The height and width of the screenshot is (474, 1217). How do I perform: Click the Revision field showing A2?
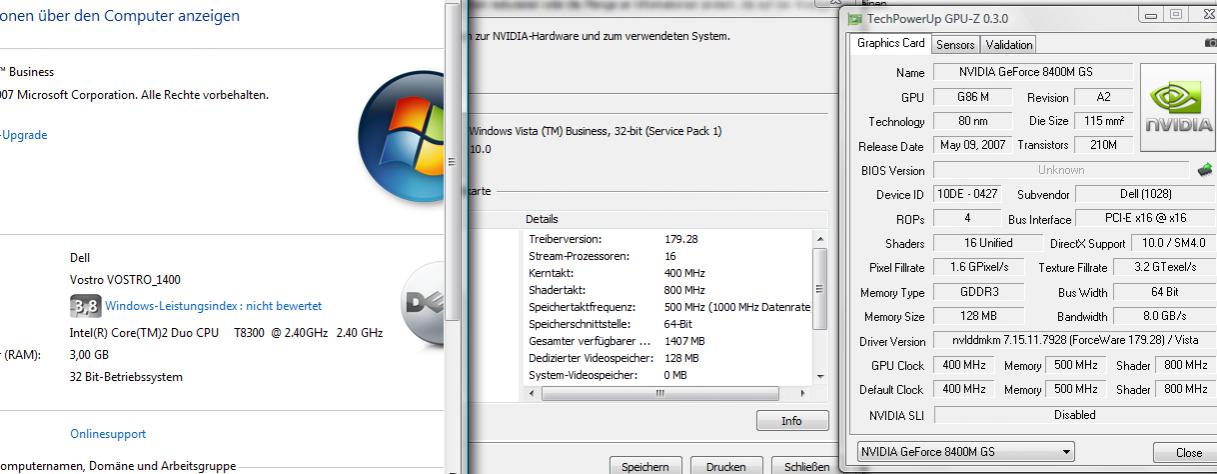click(1103, 97)
